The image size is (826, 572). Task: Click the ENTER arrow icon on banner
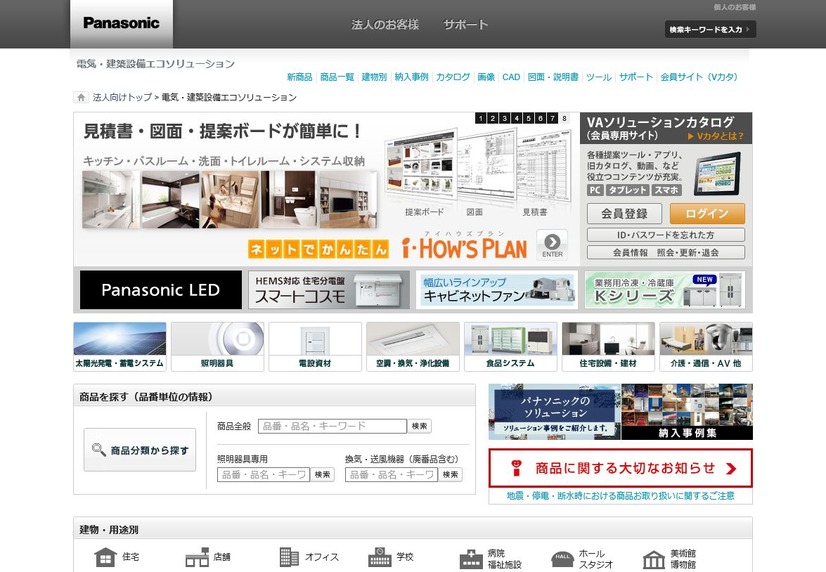pos(552,245)
